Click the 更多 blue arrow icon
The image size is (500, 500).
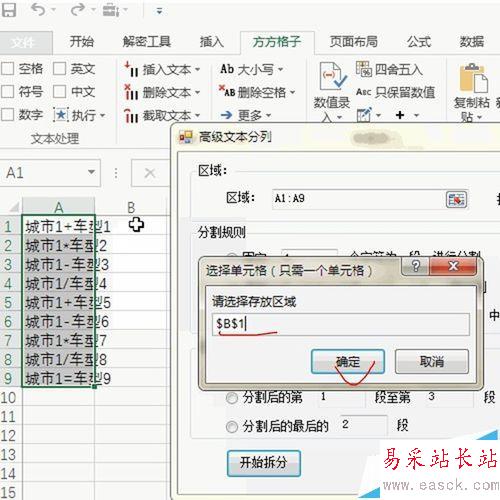pyautogui.click(x=227, y=115)
